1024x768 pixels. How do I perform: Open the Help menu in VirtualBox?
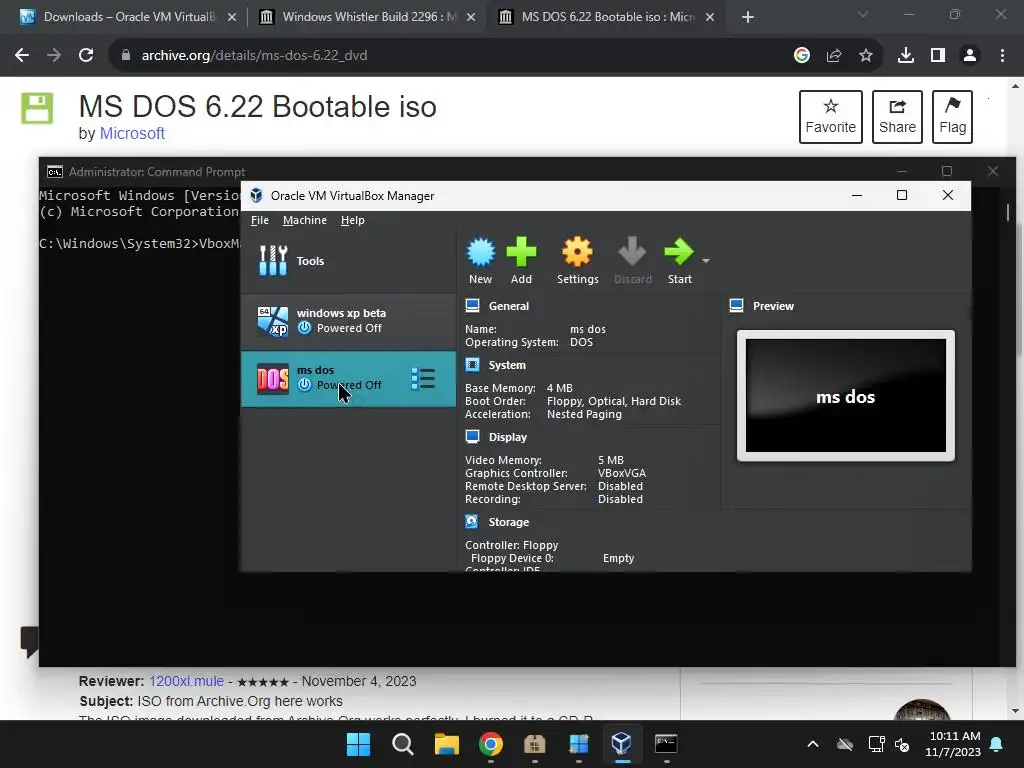353,220
